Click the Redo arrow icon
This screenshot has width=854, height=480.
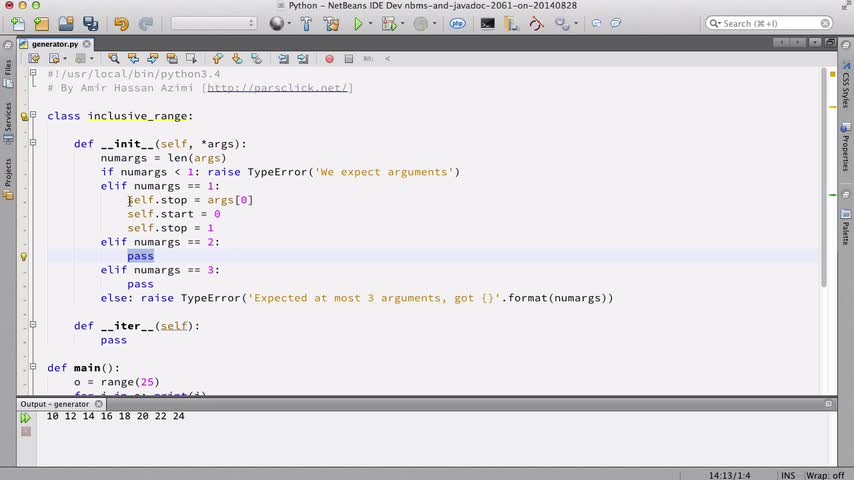click(145, 23)
